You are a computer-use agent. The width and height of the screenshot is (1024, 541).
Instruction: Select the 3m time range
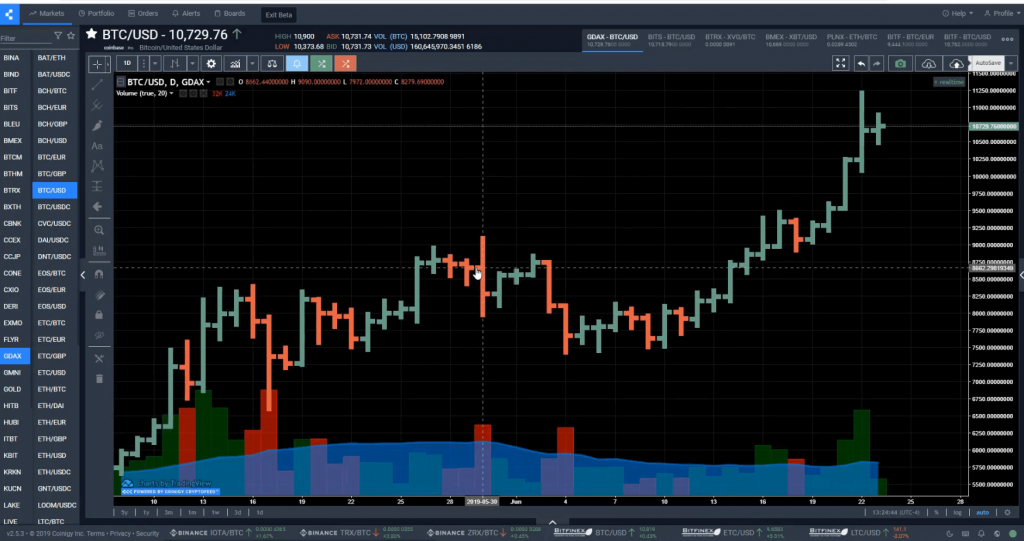(168, 513)
